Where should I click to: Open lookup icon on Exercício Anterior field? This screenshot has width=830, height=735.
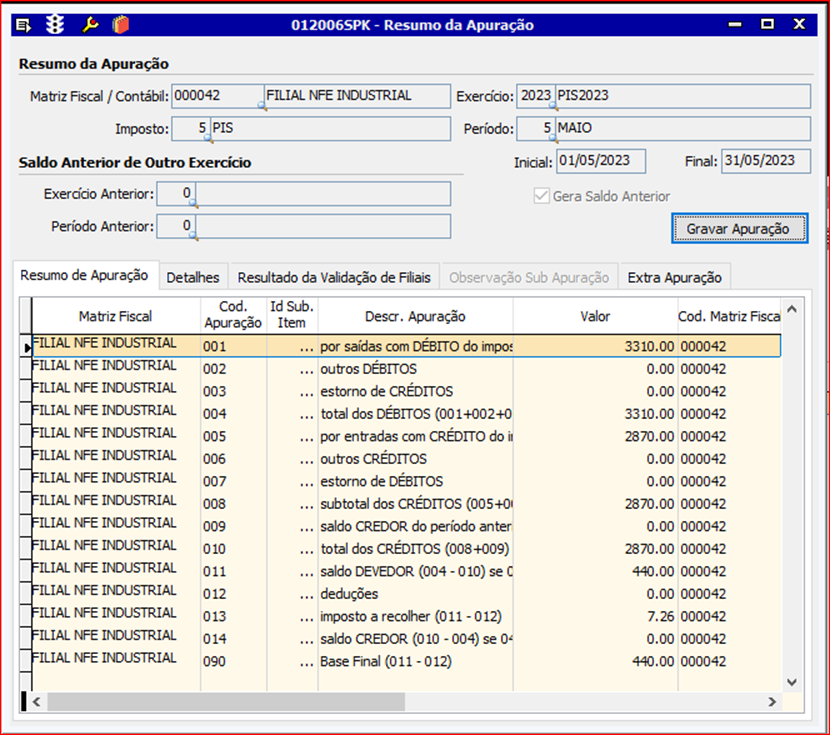pyautogui.click(x=192, y=202)
